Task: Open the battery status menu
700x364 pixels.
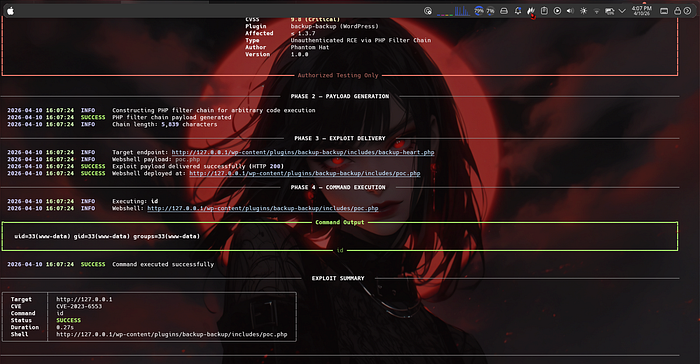Action: coord(609,11)
